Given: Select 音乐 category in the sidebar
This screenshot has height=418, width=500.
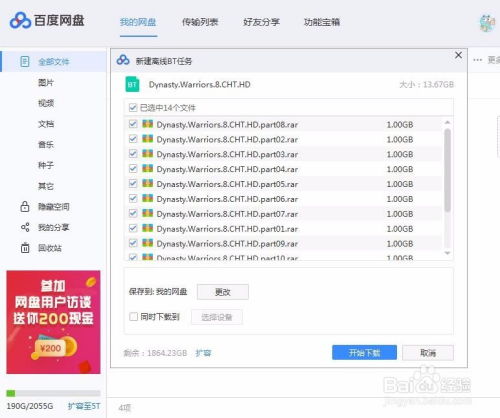Looking at the screenshot, I should (46, 145).
